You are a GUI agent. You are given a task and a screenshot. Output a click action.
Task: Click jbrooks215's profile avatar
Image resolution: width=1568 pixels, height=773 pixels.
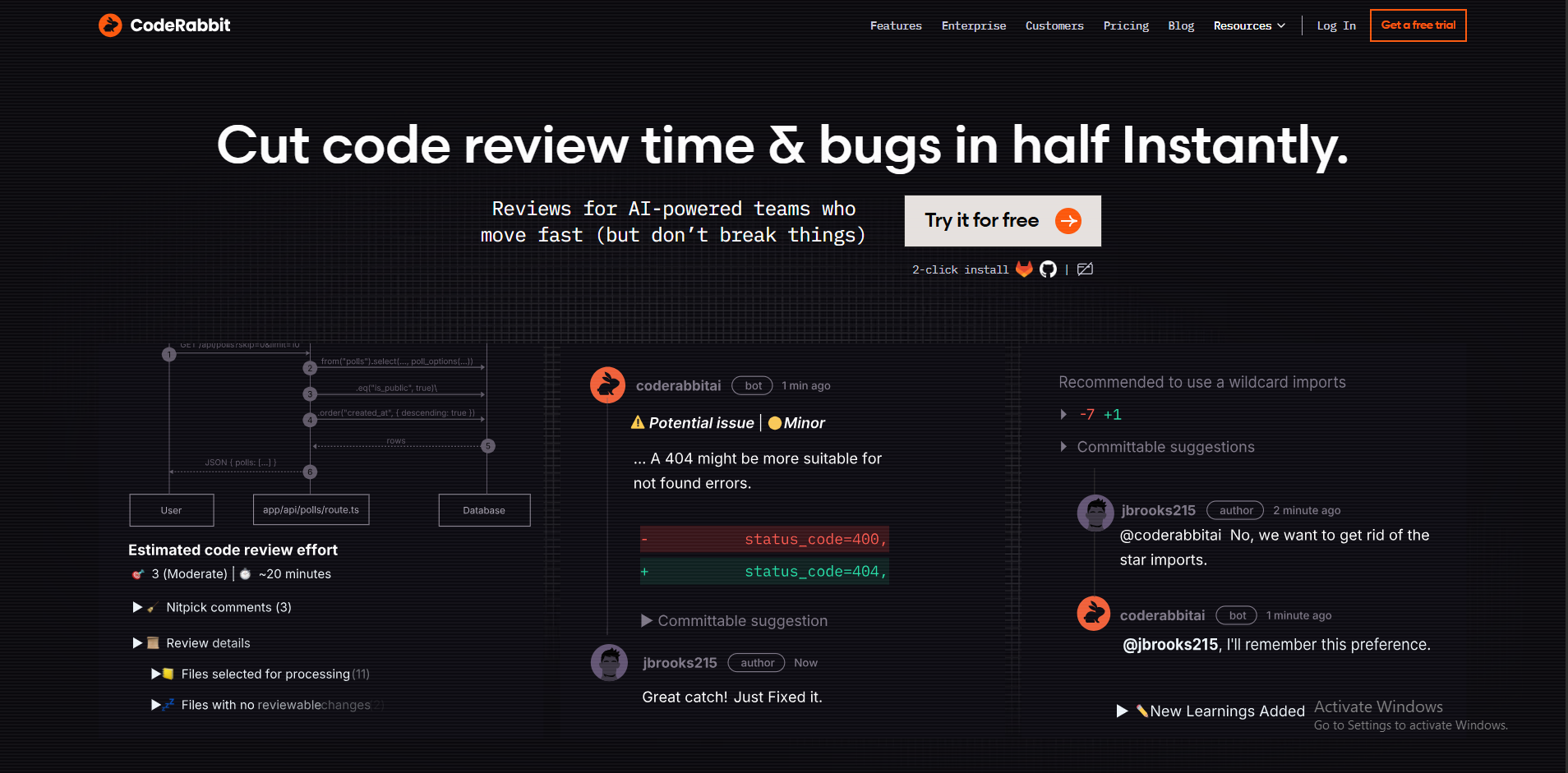[x=610, y=662]
